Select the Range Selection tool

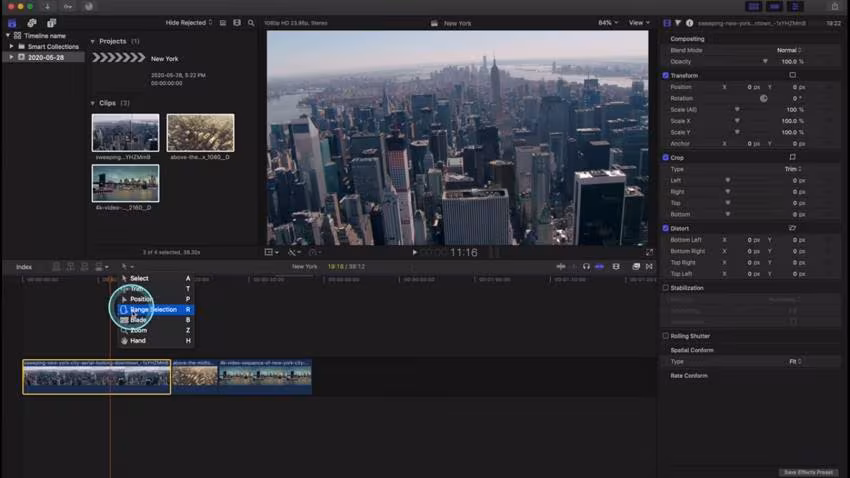(x=156, y=309)
